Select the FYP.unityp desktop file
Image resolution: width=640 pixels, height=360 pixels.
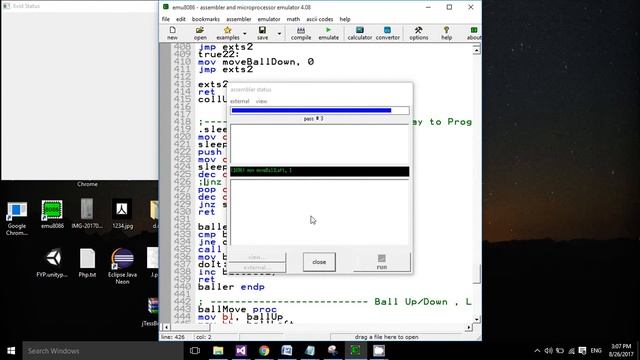point(52,263)
